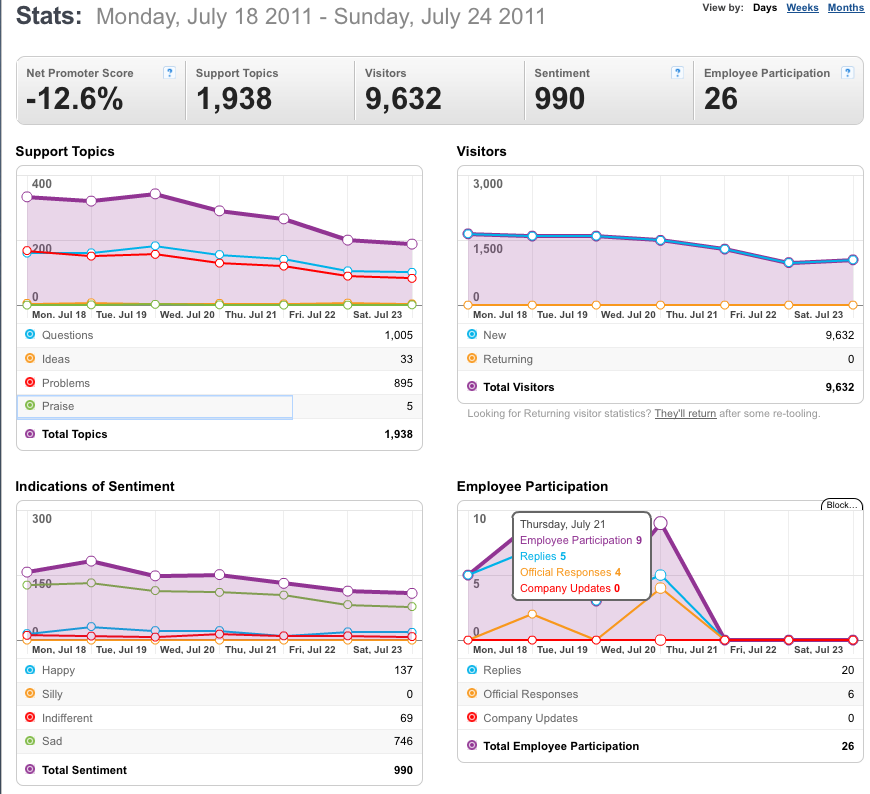
Task: Select the Days view option
Action: tap(765, 8)
